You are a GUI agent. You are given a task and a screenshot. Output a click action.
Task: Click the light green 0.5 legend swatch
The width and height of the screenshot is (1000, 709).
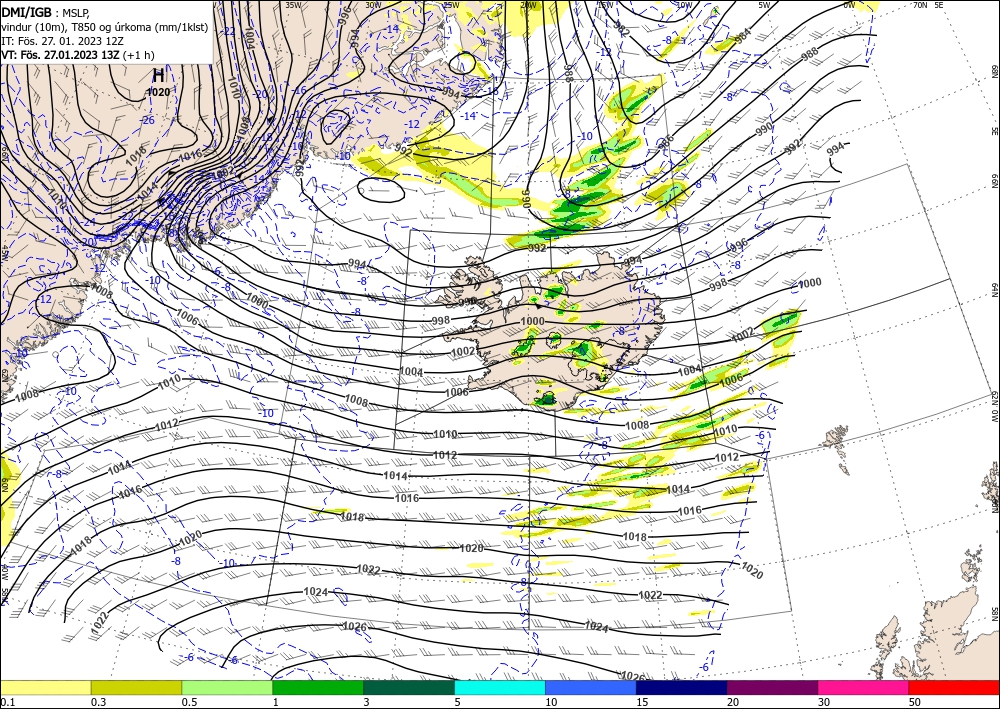click(x=227, y=687)
